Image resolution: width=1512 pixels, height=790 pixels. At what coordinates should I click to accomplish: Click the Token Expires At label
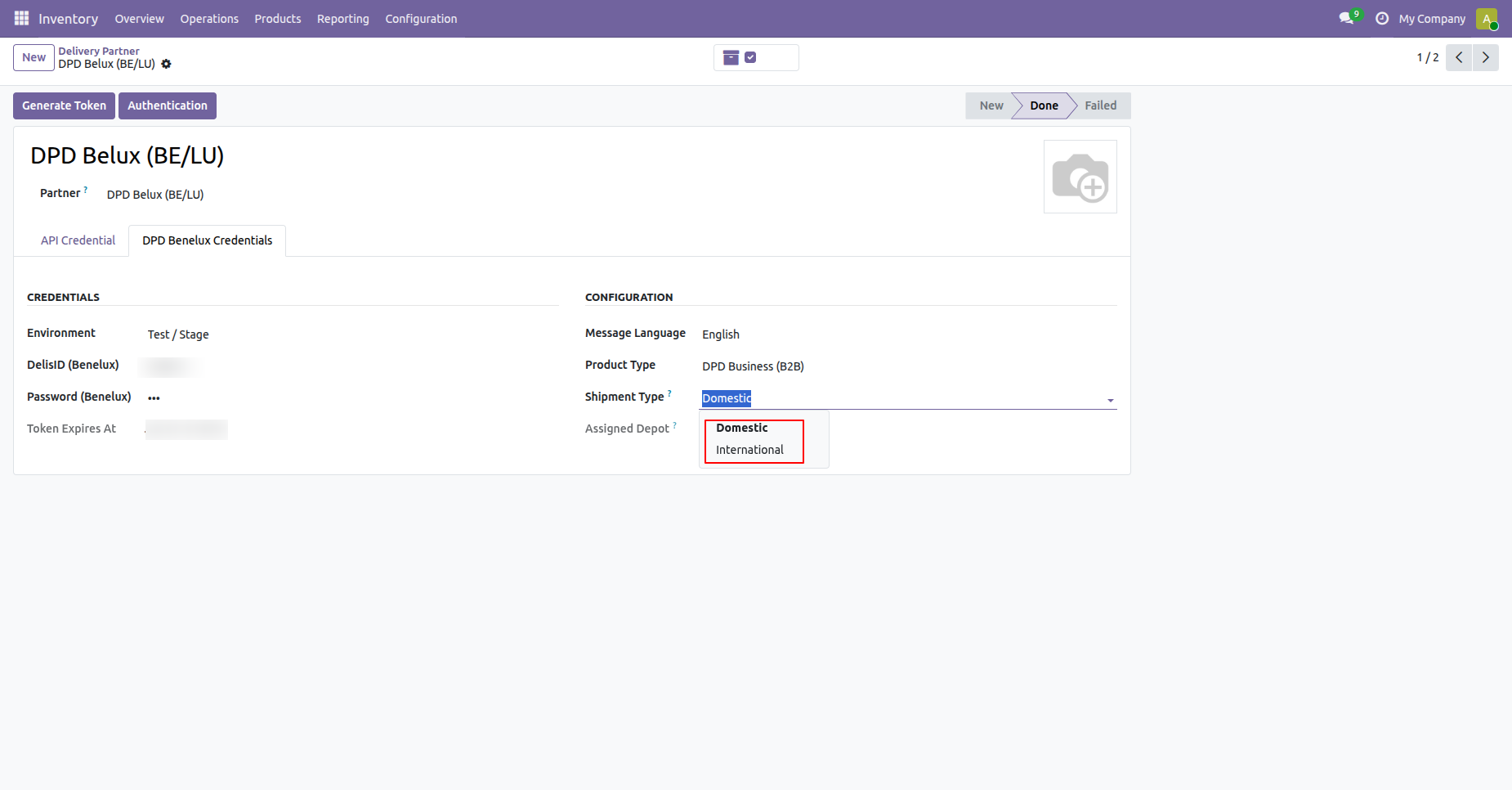coord(71,429)
